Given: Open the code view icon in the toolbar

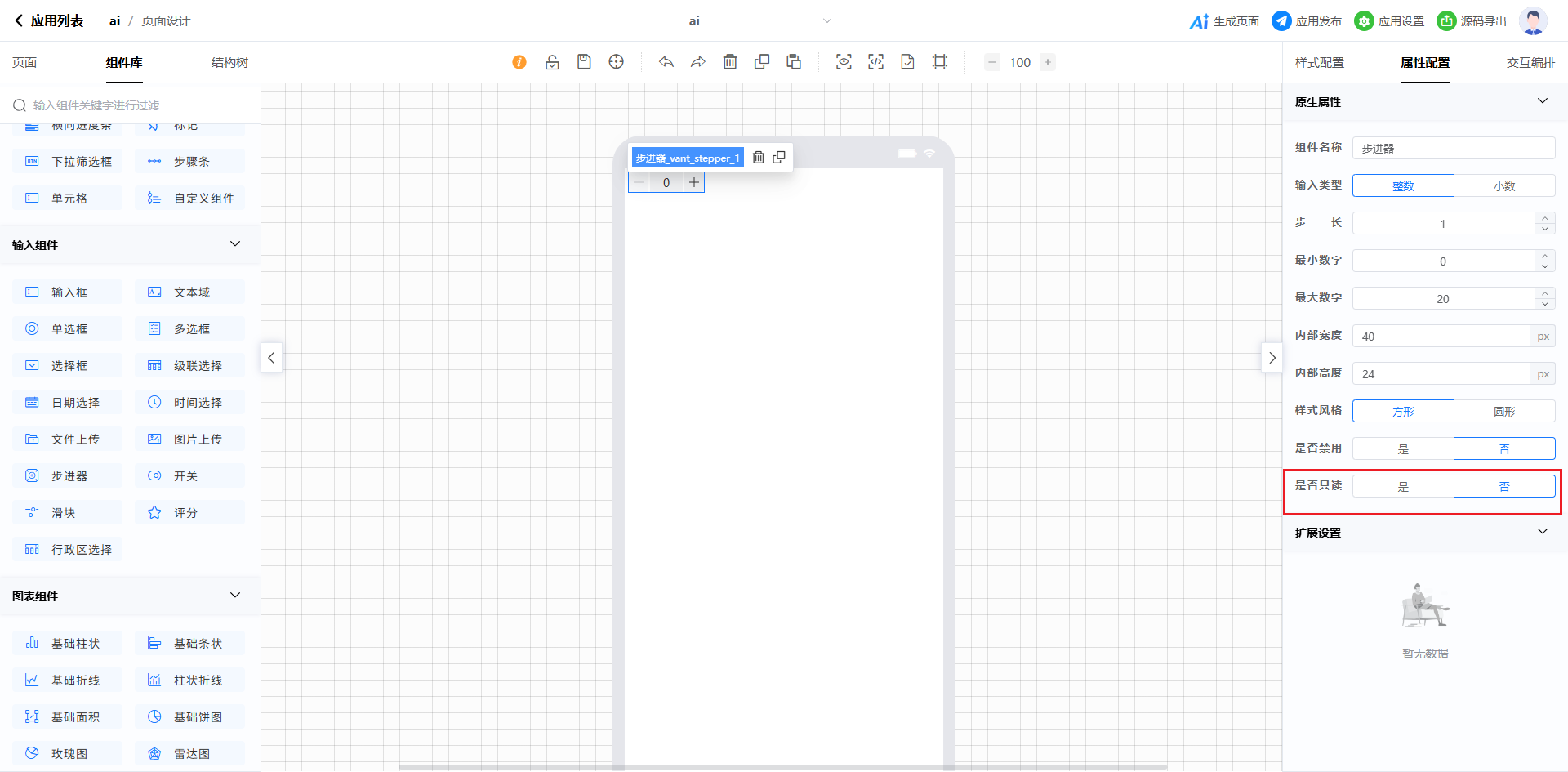Looking at the screenshot, I should (875, 62).
